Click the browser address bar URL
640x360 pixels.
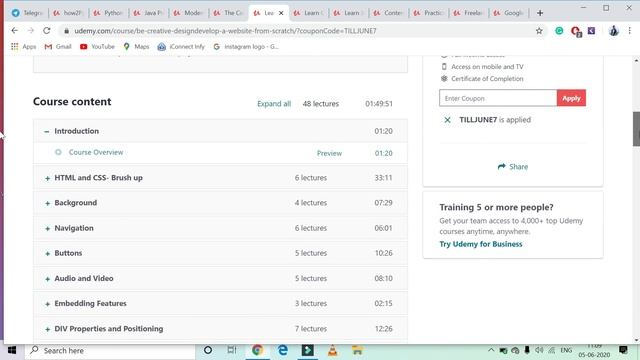[225, 31]
